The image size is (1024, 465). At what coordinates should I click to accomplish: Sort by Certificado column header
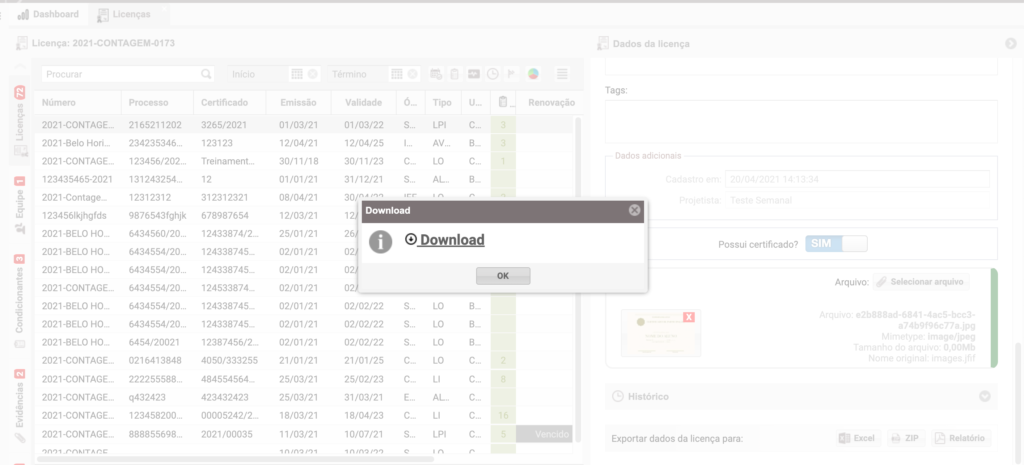coord(230,103)
